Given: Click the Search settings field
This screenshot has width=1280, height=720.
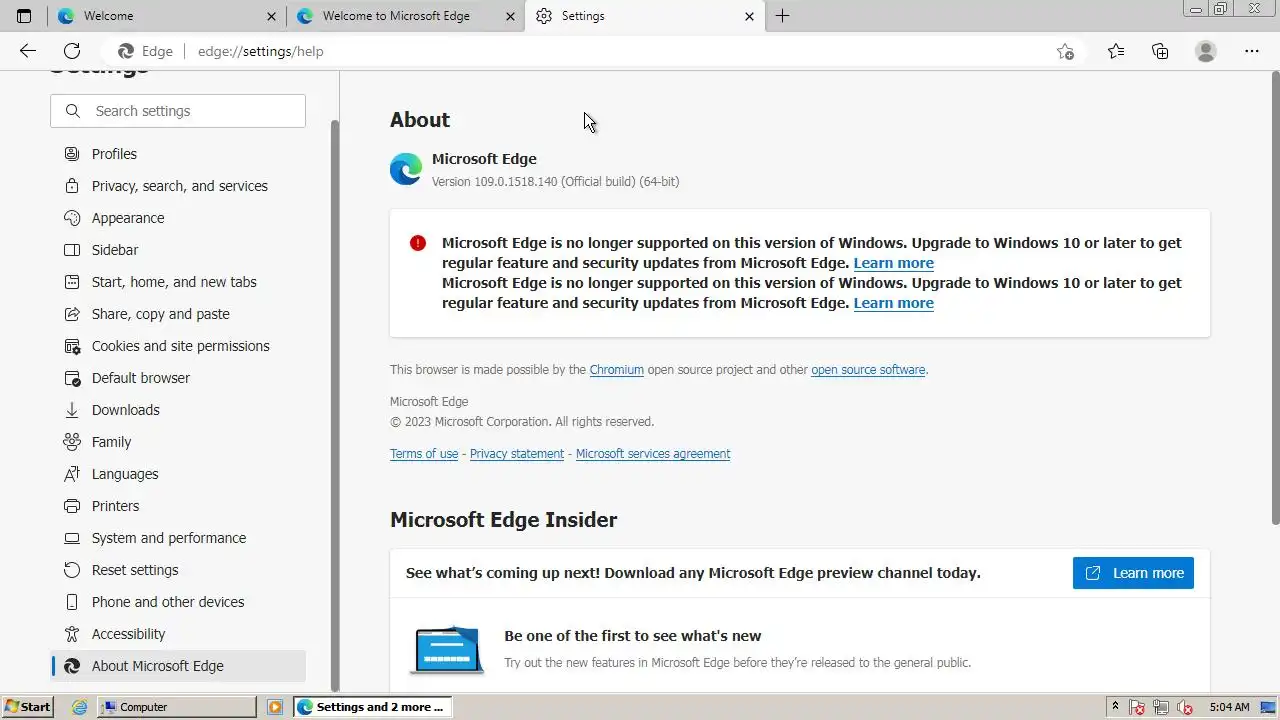Looking at the screenshot, I should pyautogui.click(x=178, y=111).
